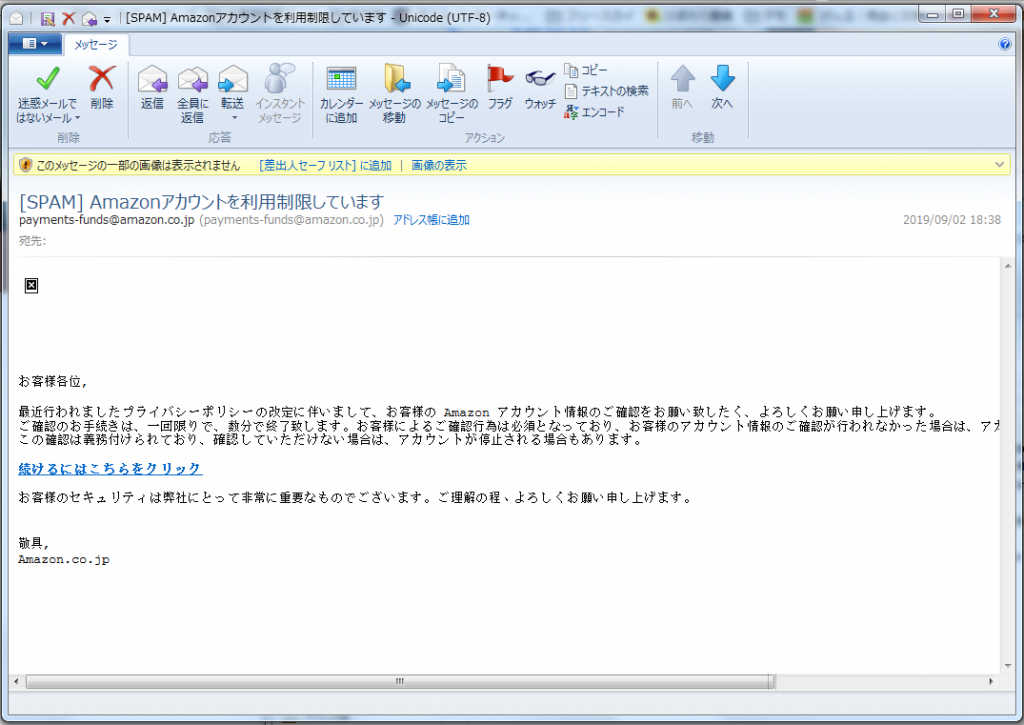Add message to calendar (カレンダーに追加)

341,94
